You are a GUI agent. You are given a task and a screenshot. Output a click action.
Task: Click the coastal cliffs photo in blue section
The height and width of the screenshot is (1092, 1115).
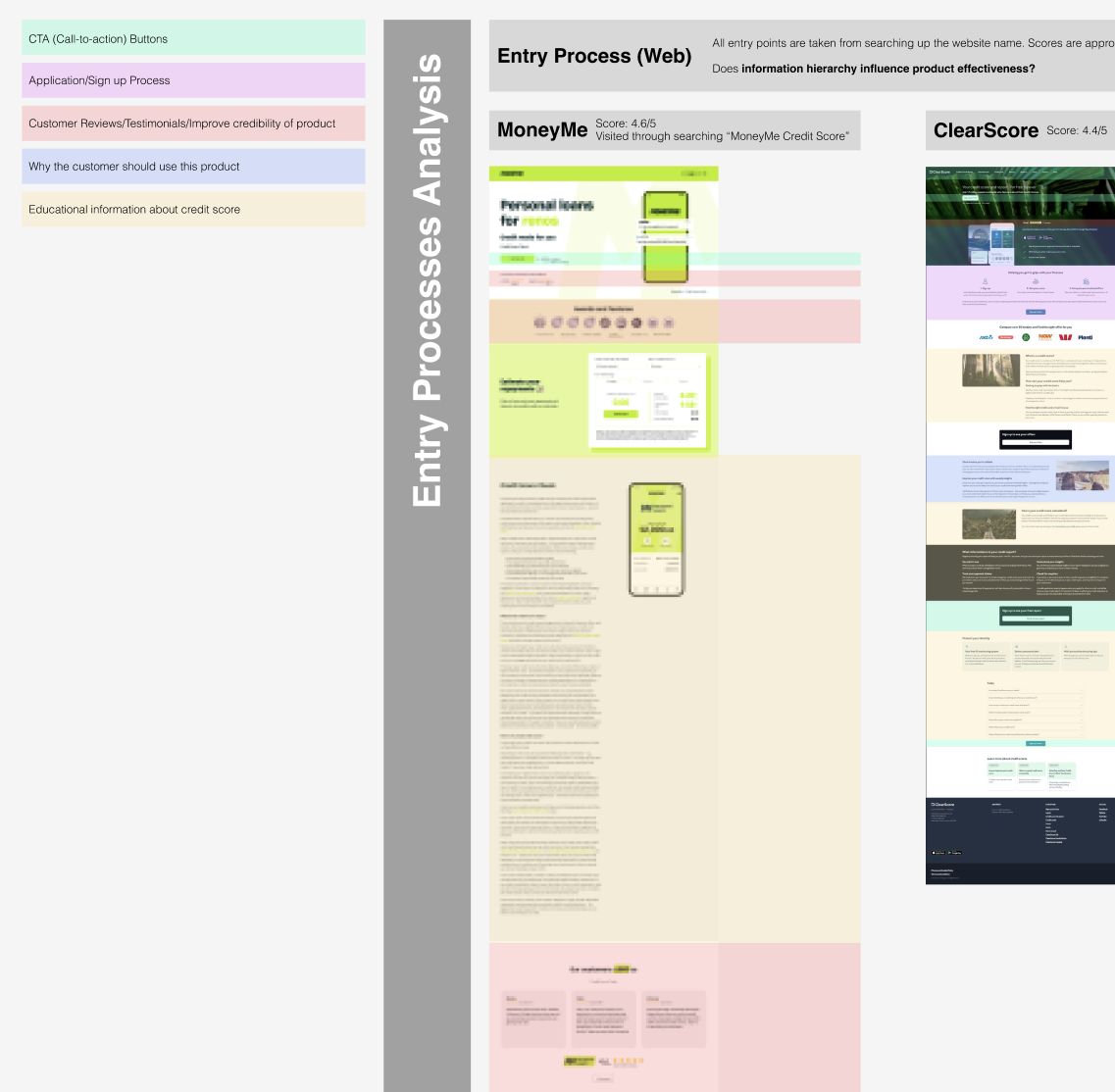pos(1083,475)
